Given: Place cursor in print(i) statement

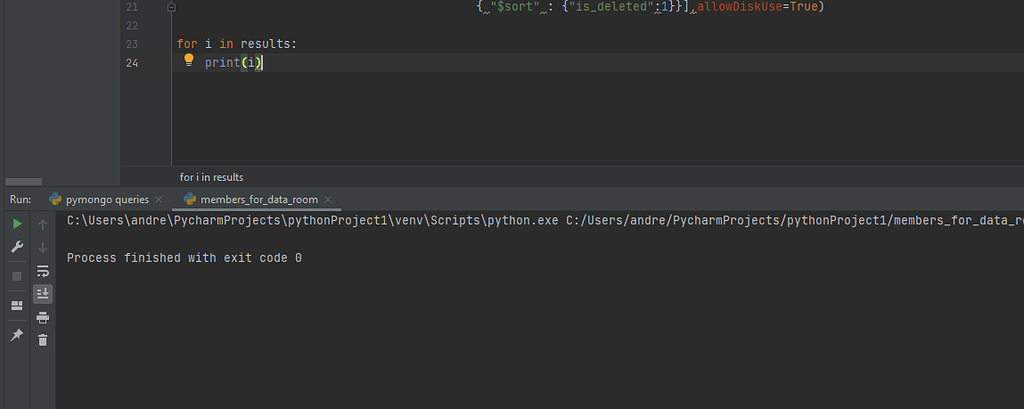Looking at the screenshot, I should pyautogui.click(x=233, y=63).
